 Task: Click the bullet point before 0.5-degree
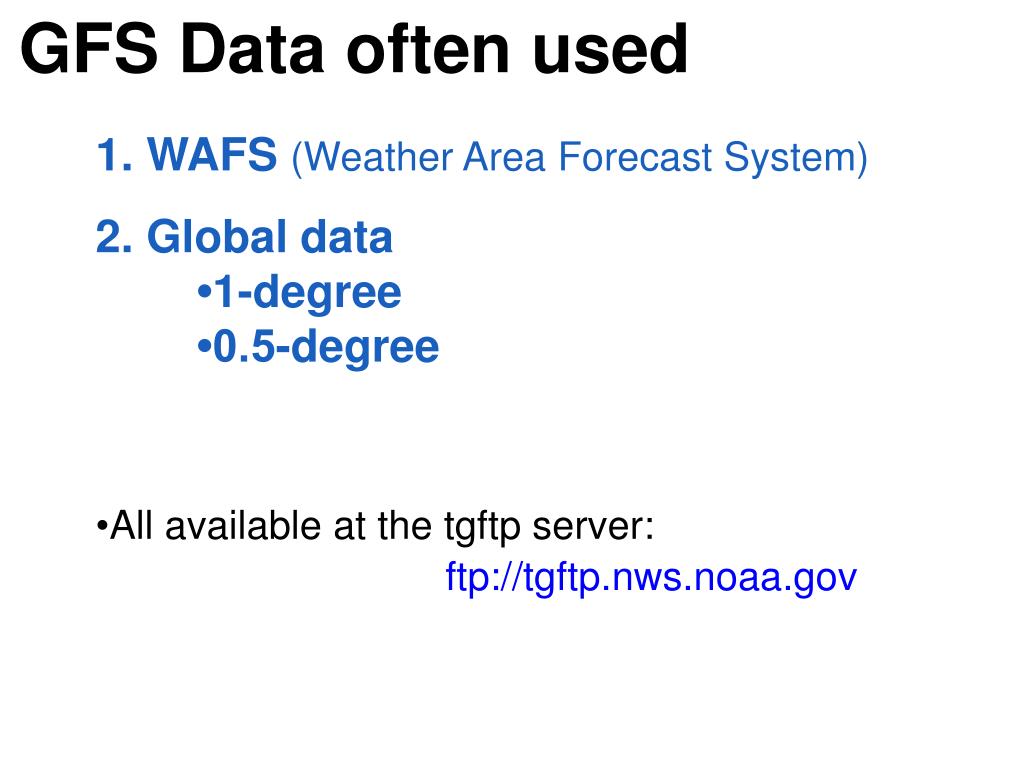coord(204,347)
